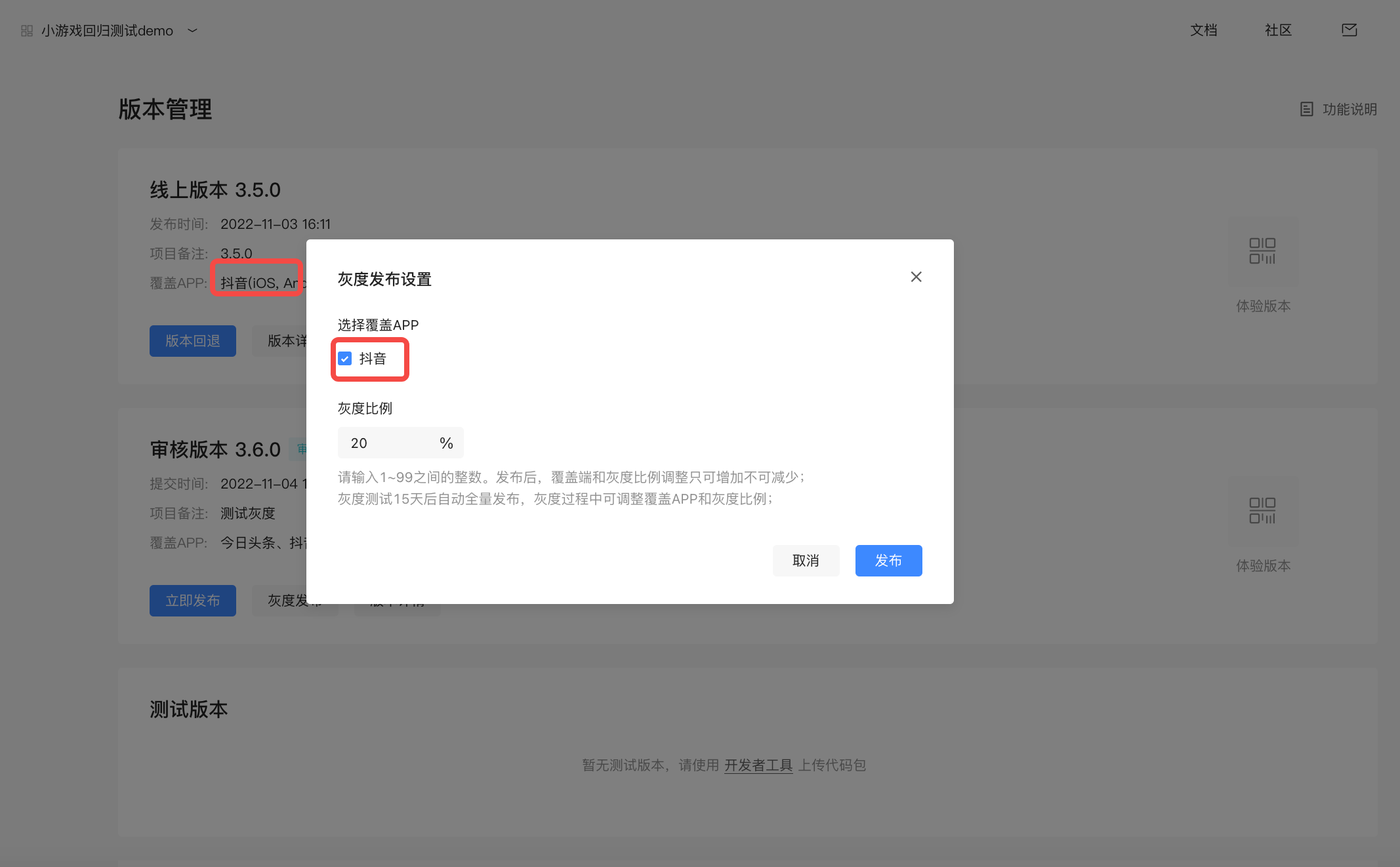
Task: Click the app grid icon beside app name
Action: [27, 31]
